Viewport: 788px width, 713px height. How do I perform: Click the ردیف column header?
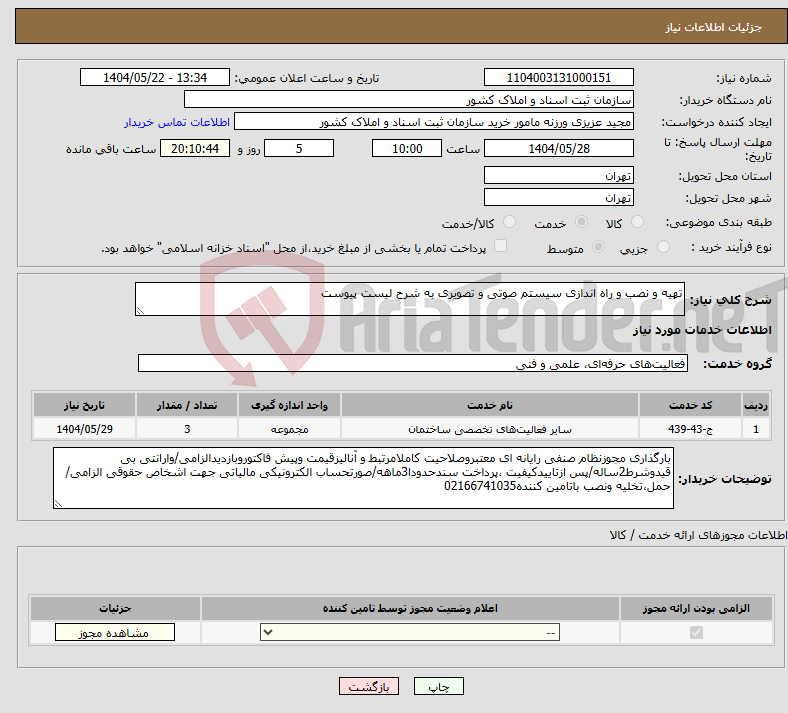pyautogui.click(x=756, y=405)
